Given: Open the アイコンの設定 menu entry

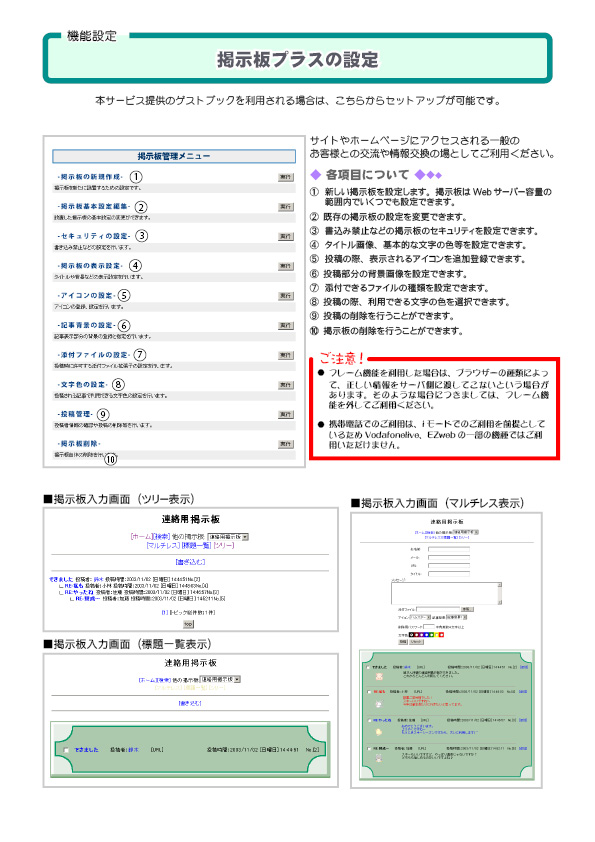Looking at the screenshot, I should point(86,295).
